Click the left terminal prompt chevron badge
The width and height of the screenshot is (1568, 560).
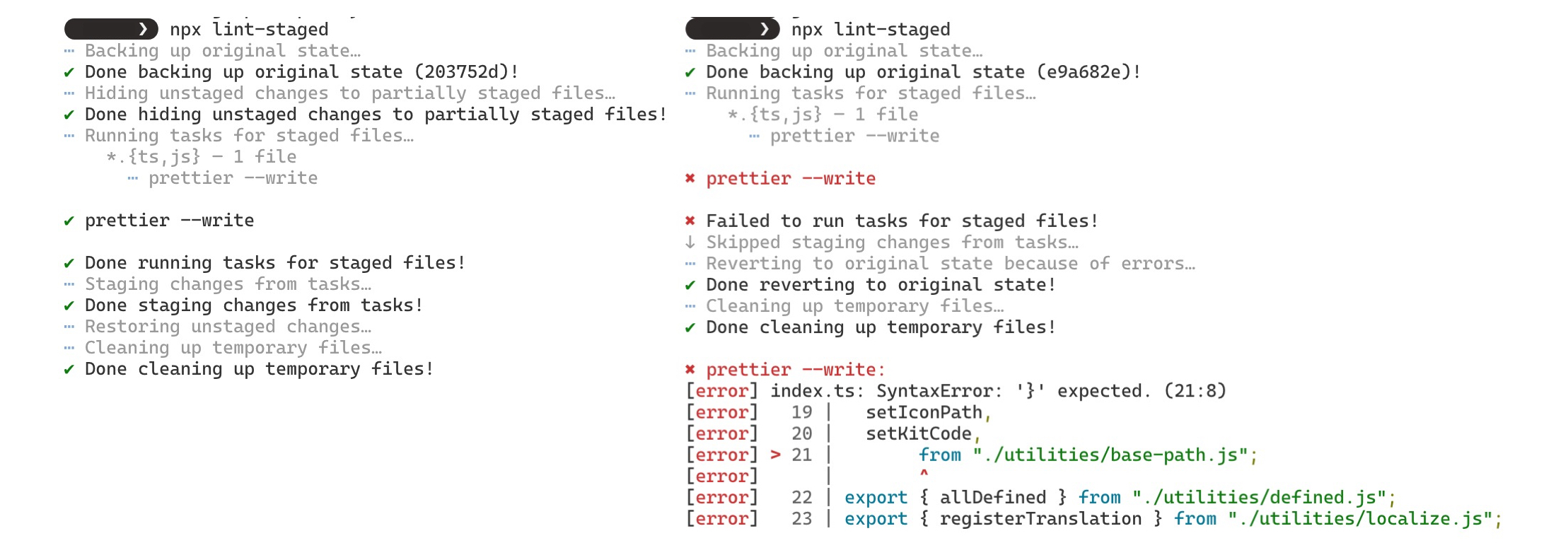111,29
